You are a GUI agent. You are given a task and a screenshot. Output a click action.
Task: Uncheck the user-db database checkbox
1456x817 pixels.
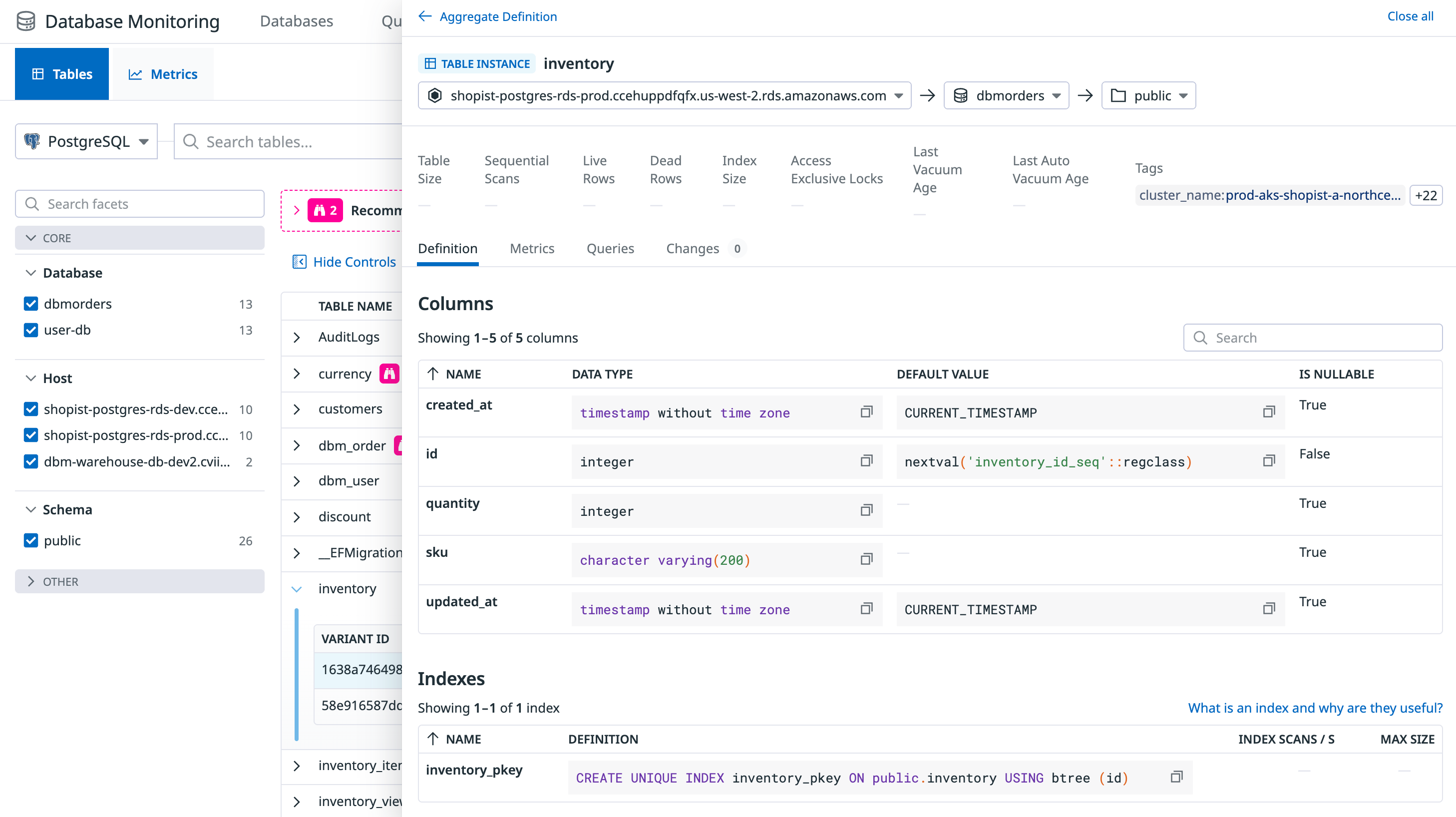[31, 330]
